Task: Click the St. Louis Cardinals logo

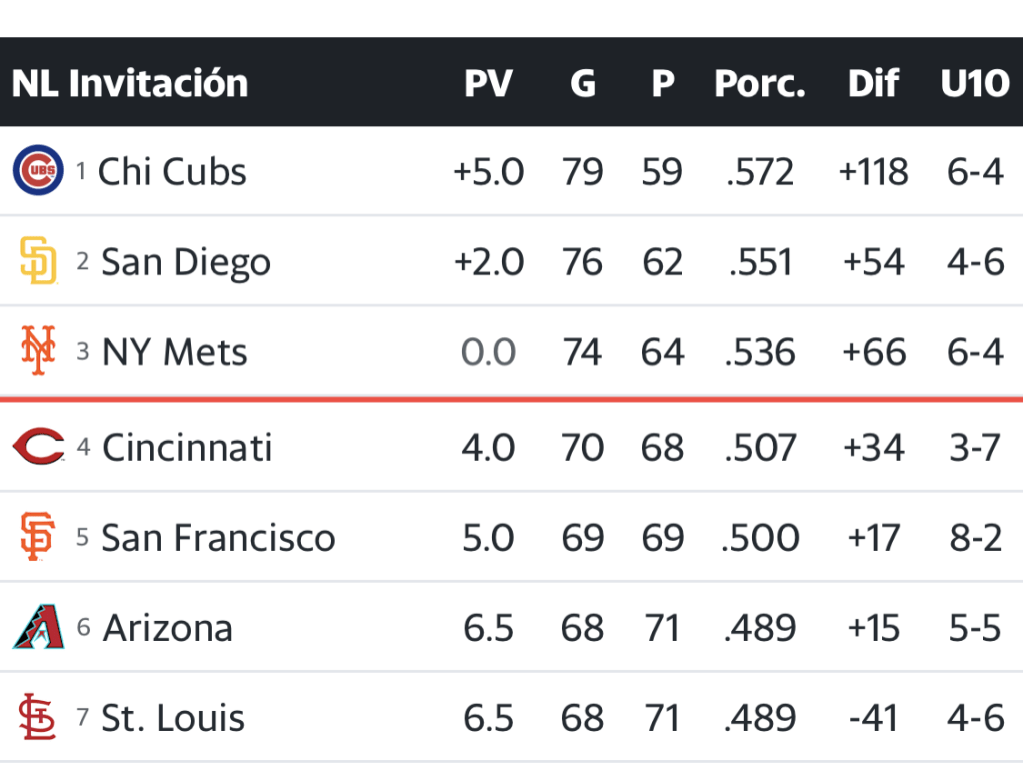Action: coord(38,718)
